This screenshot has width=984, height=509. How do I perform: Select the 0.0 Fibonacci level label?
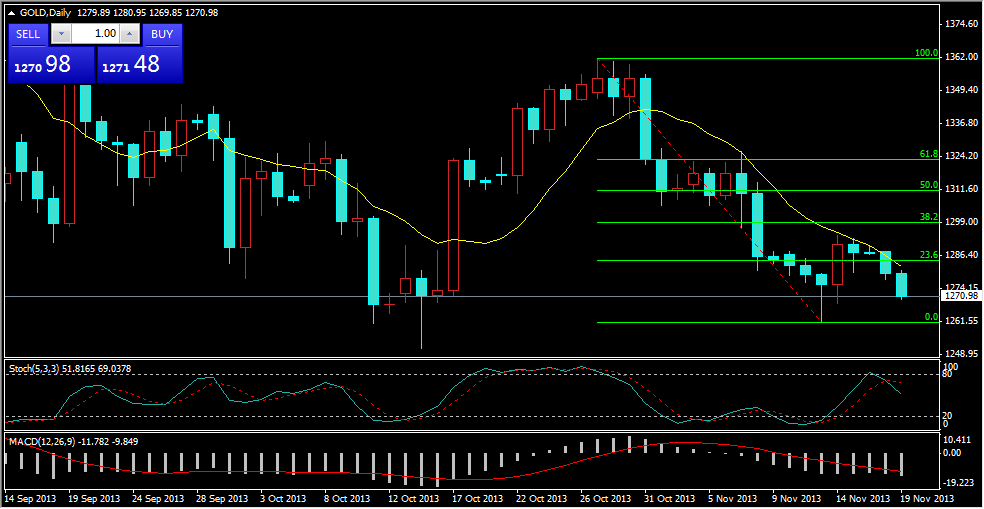pyautogui.click(x=930, y=317)
